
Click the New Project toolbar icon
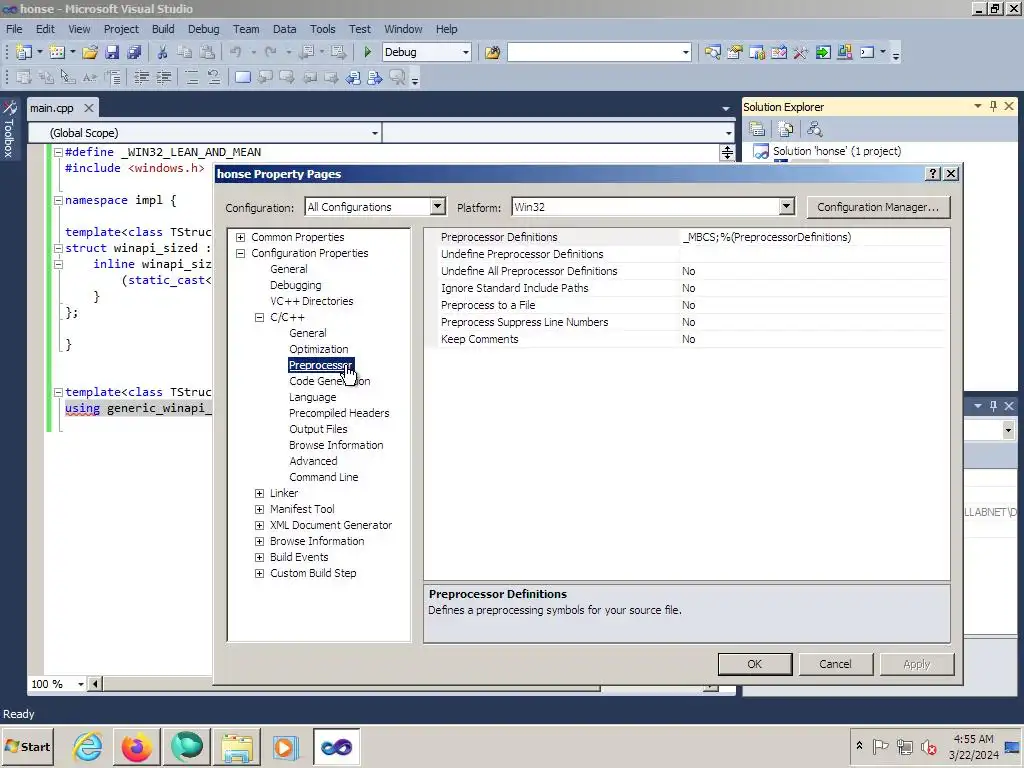coord(24,52)
